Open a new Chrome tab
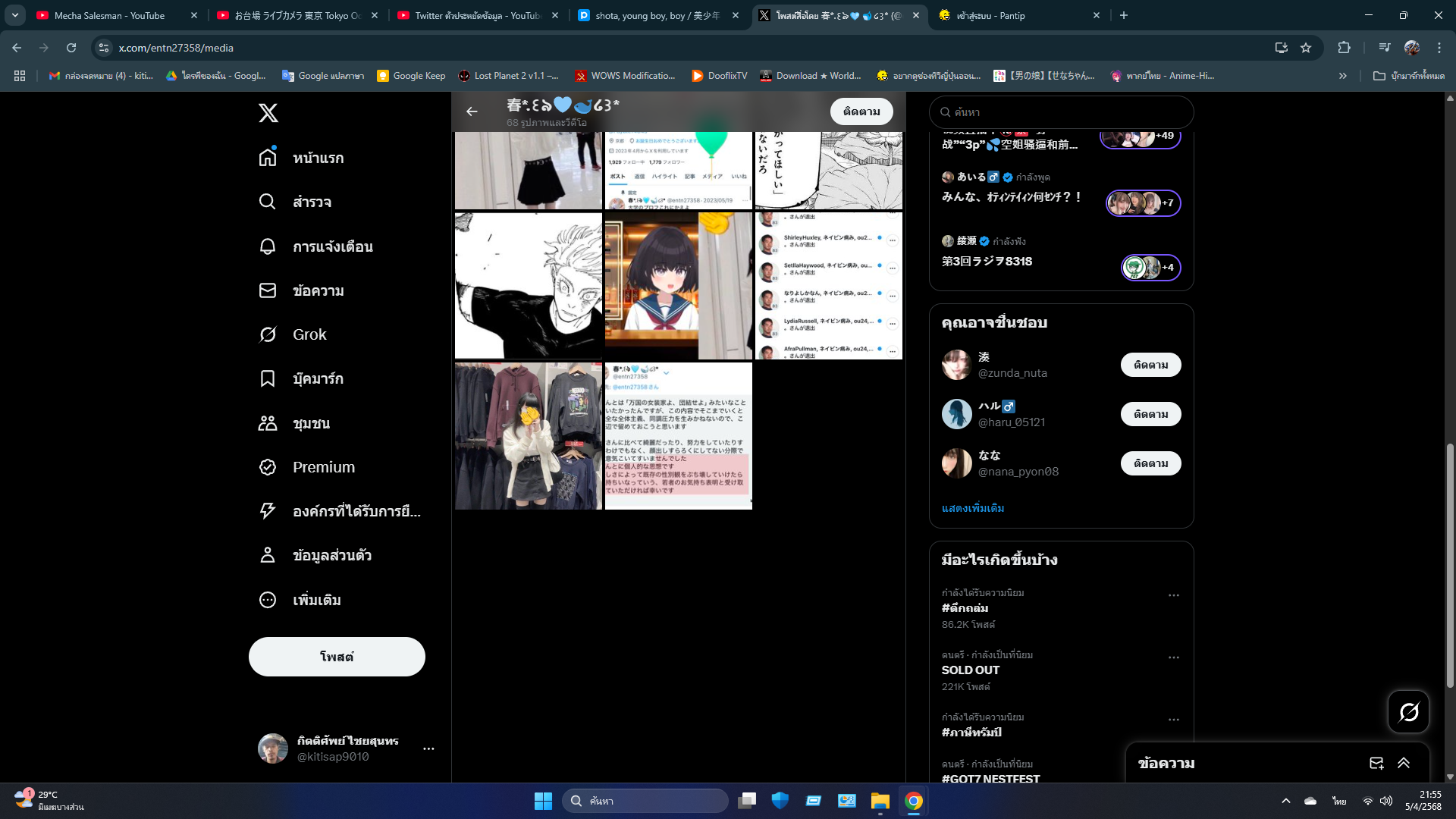The image size is (1456, 819). click(1124, 15)
